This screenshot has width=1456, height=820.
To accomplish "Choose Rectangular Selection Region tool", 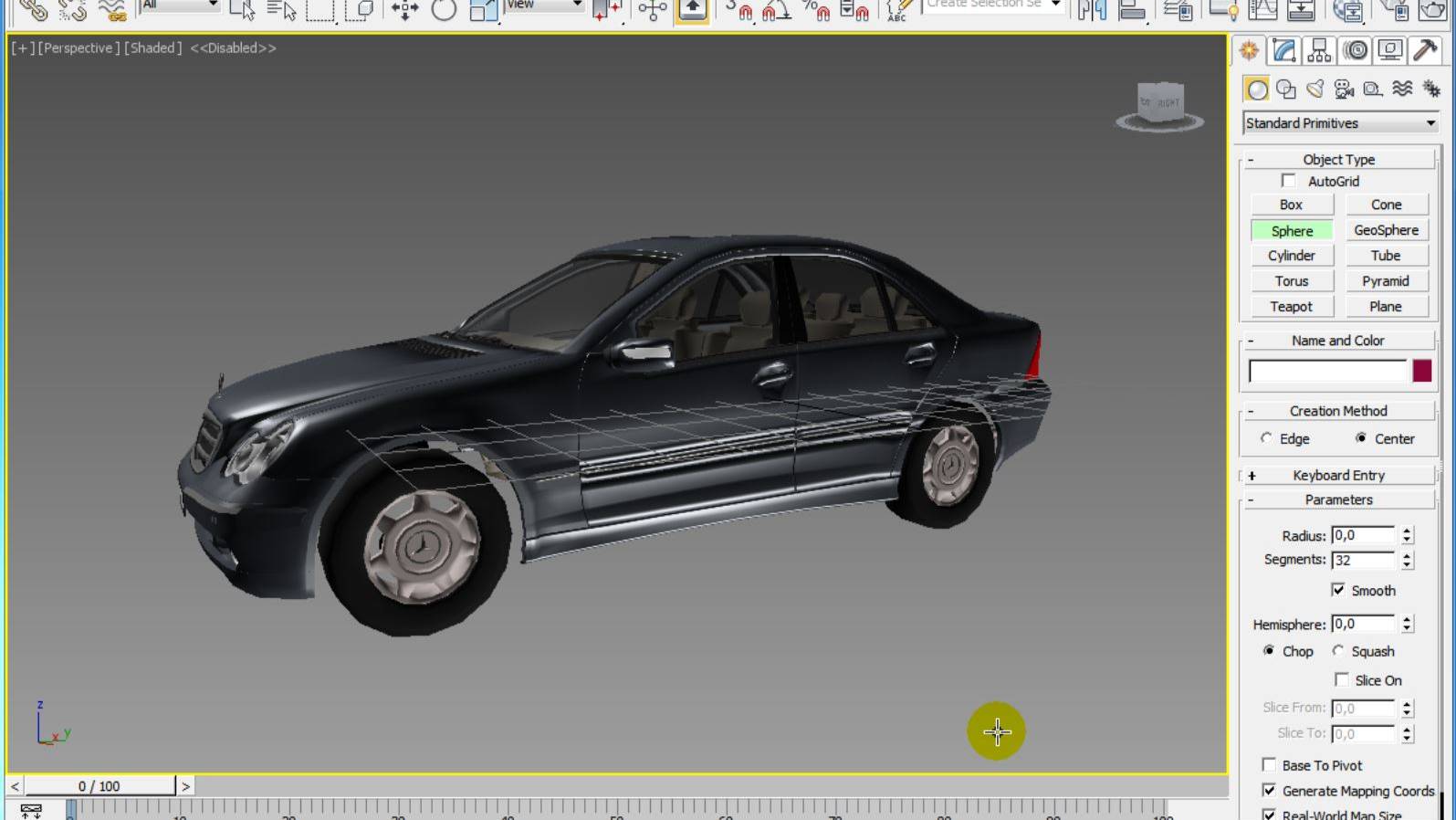I will [320, 9].
